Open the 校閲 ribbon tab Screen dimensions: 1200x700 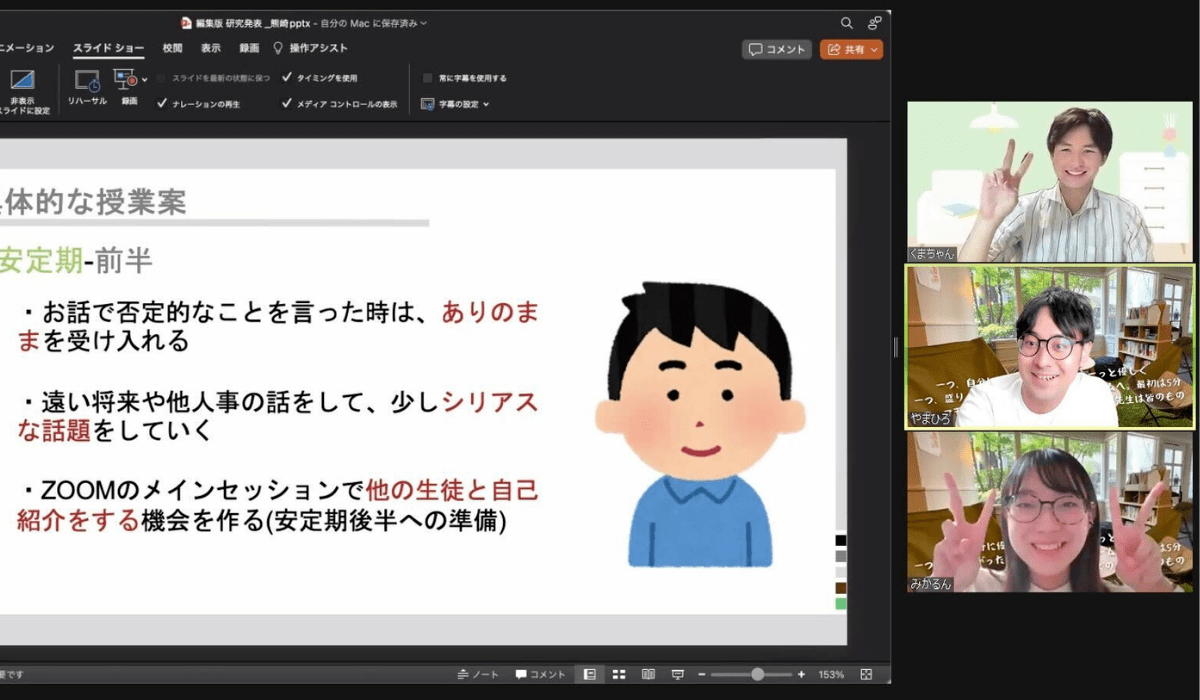(173, 48)
